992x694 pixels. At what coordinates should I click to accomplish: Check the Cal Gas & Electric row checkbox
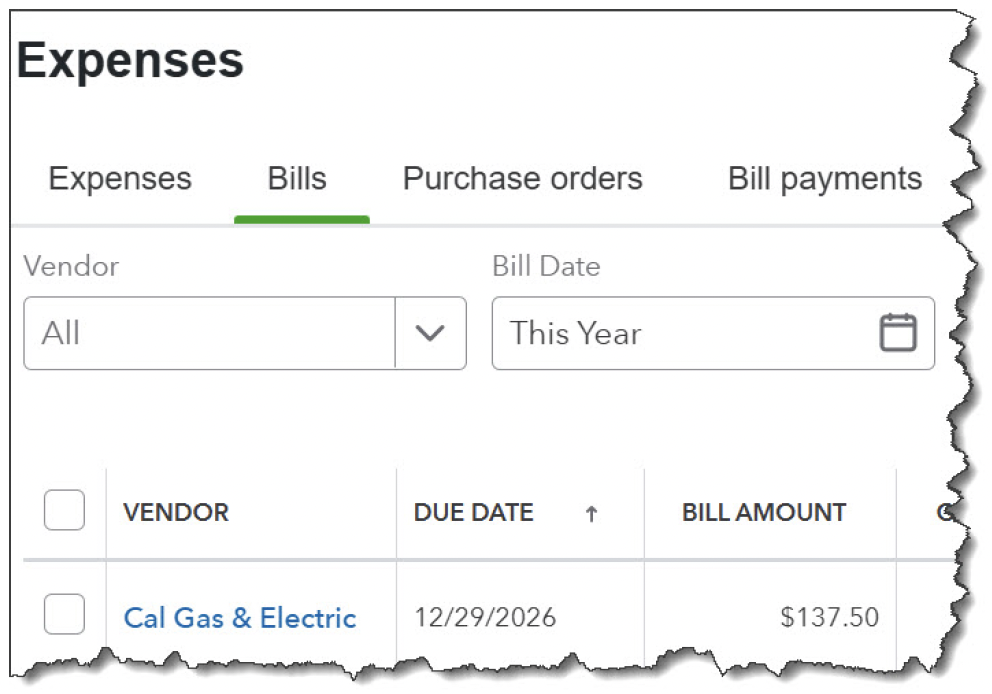pos(64,615)
